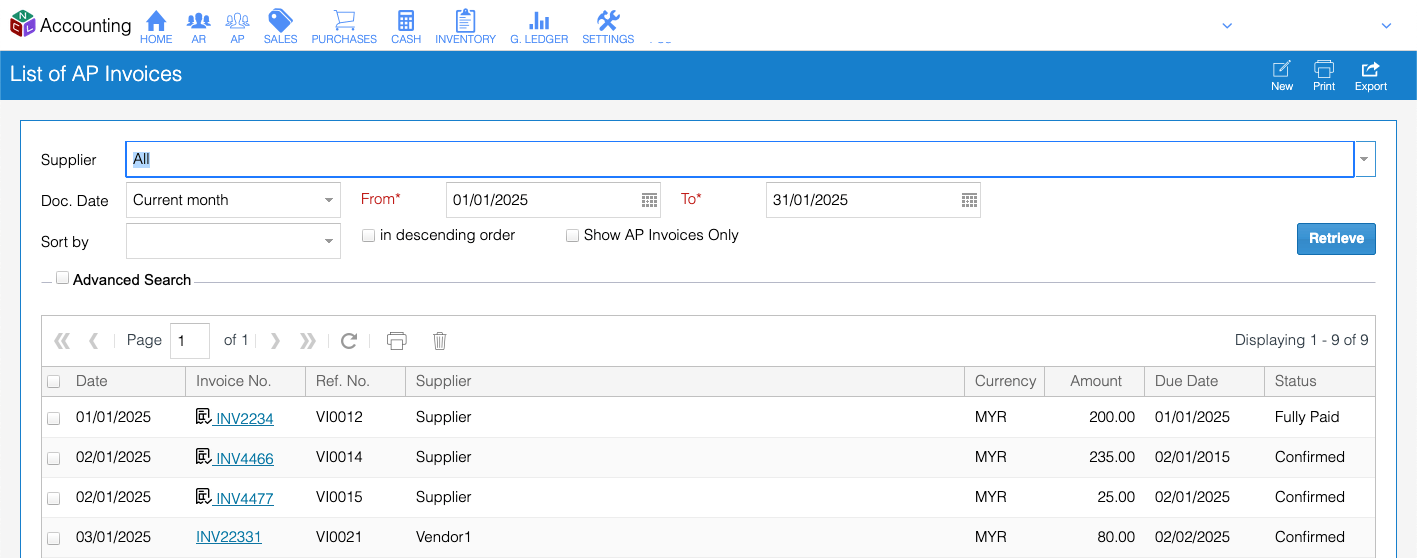Open the To date calendar picker
The width and height of the screenshot is (1417, 558).
pos(969,200)
